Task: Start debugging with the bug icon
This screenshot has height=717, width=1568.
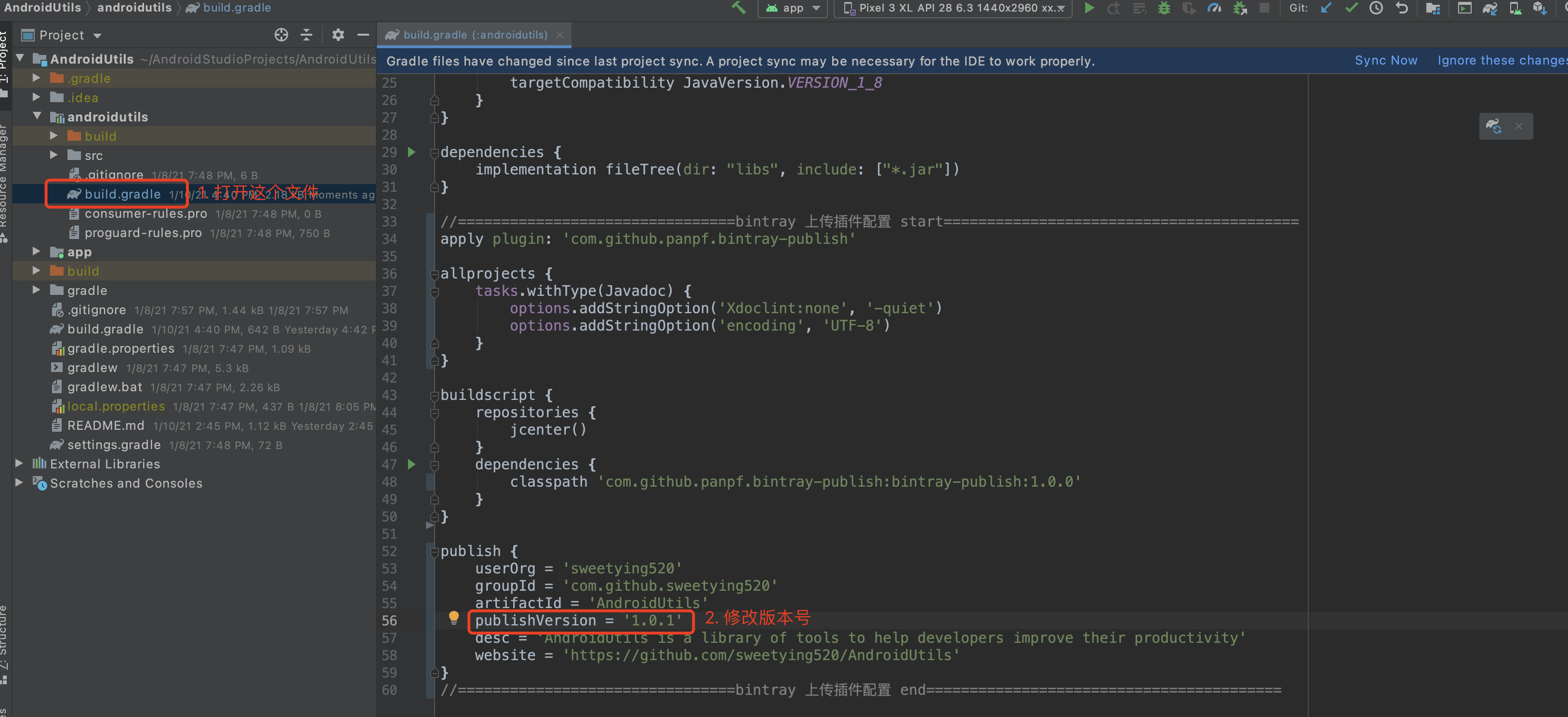Action: tap(1163, 8)
